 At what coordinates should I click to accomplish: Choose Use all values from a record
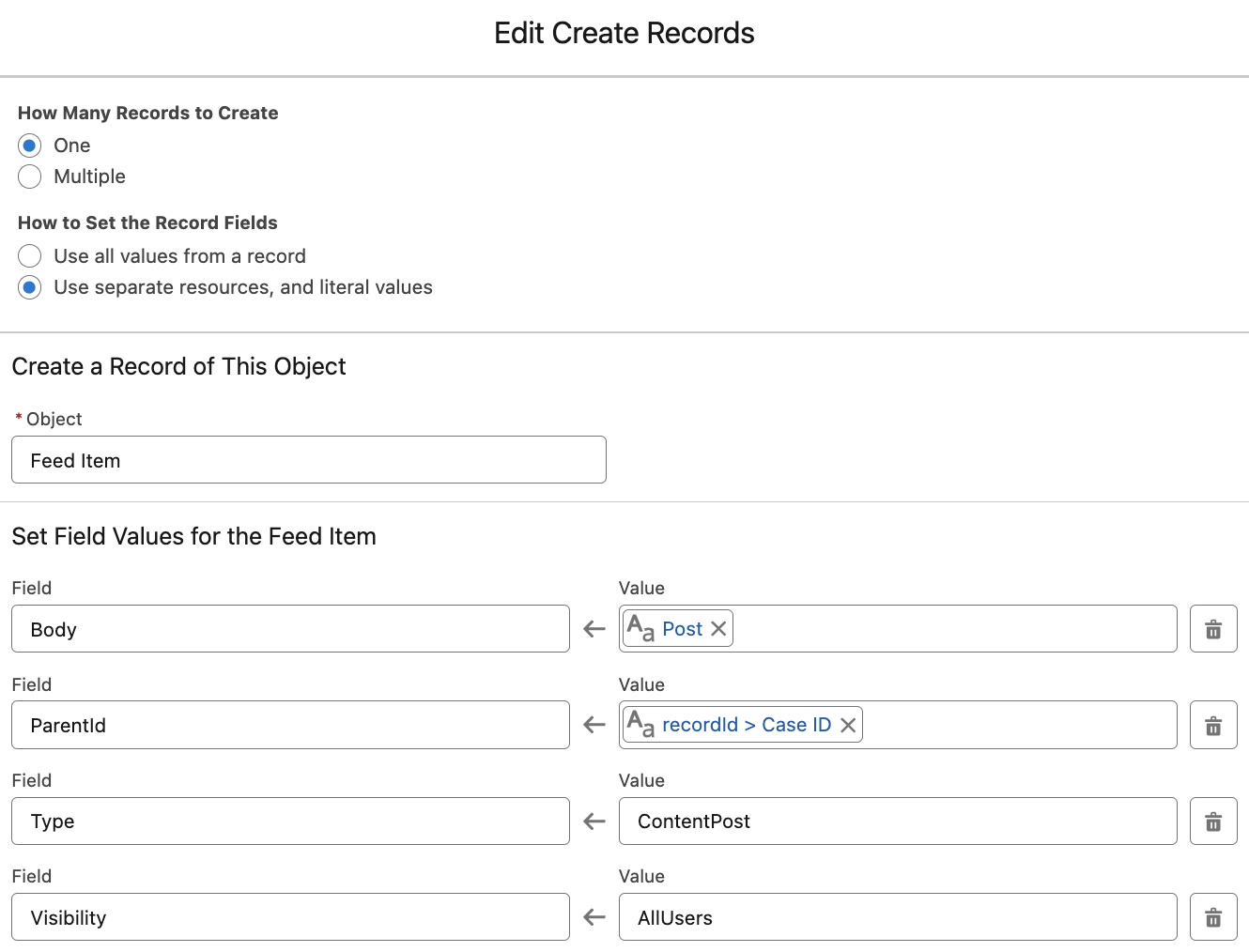point(29,255)
